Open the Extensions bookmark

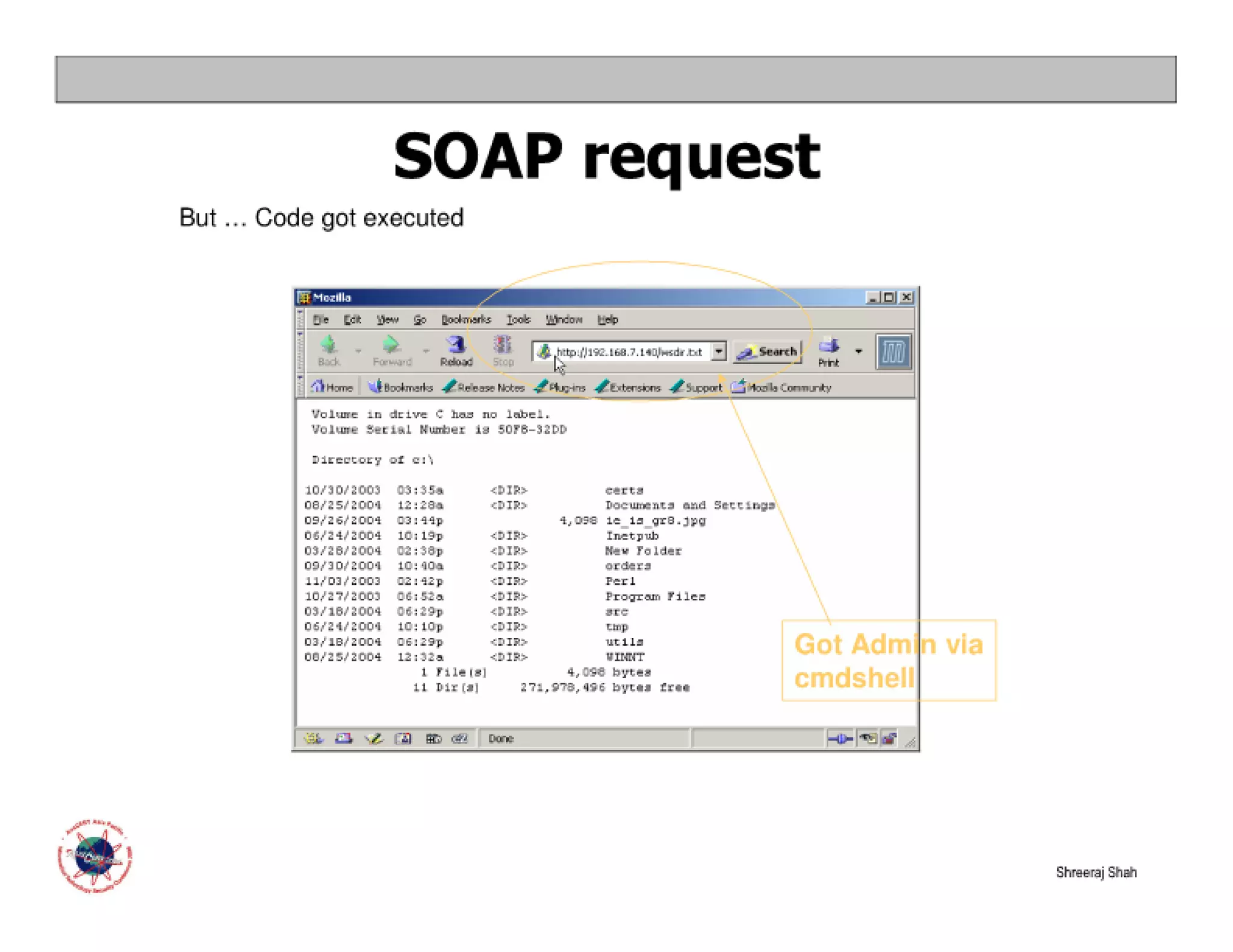coord(628,387)
